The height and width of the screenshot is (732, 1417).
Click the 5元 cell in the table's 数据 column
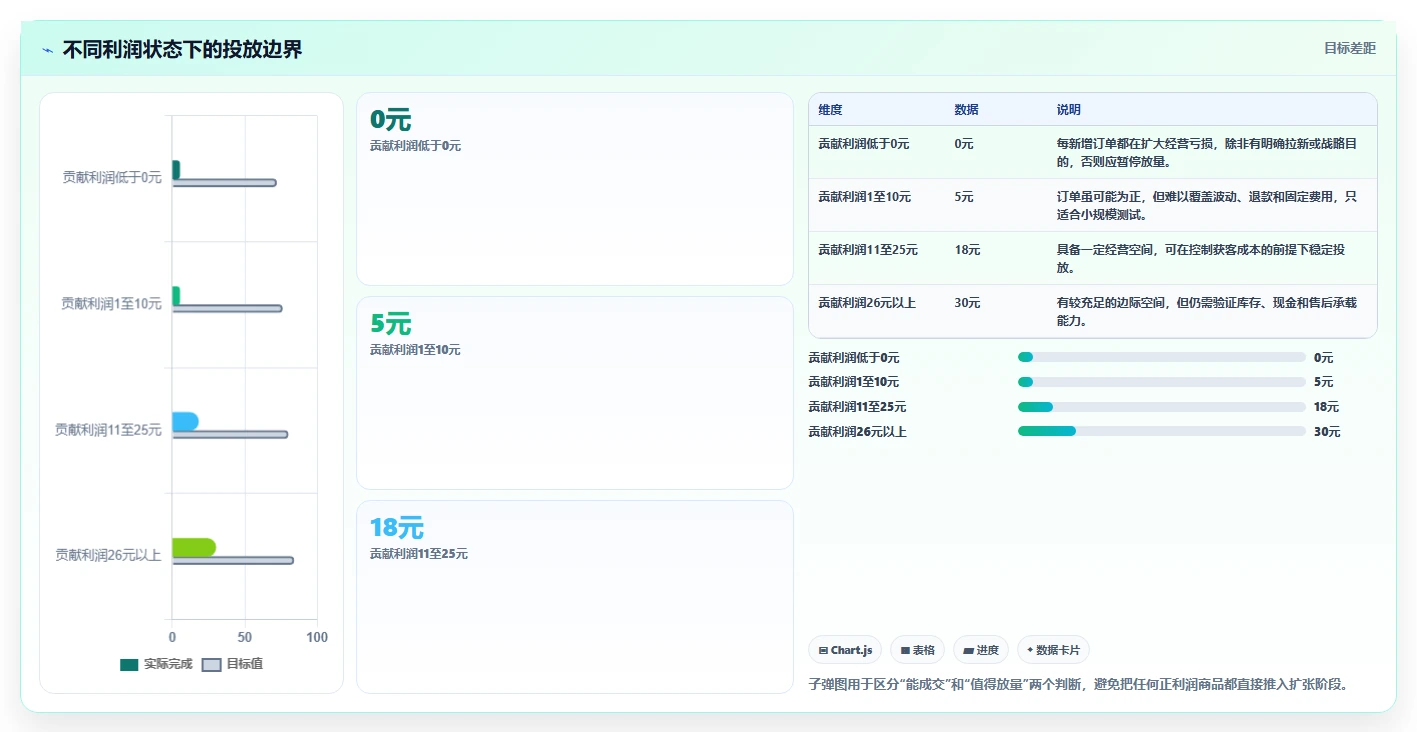coord(963,197)
